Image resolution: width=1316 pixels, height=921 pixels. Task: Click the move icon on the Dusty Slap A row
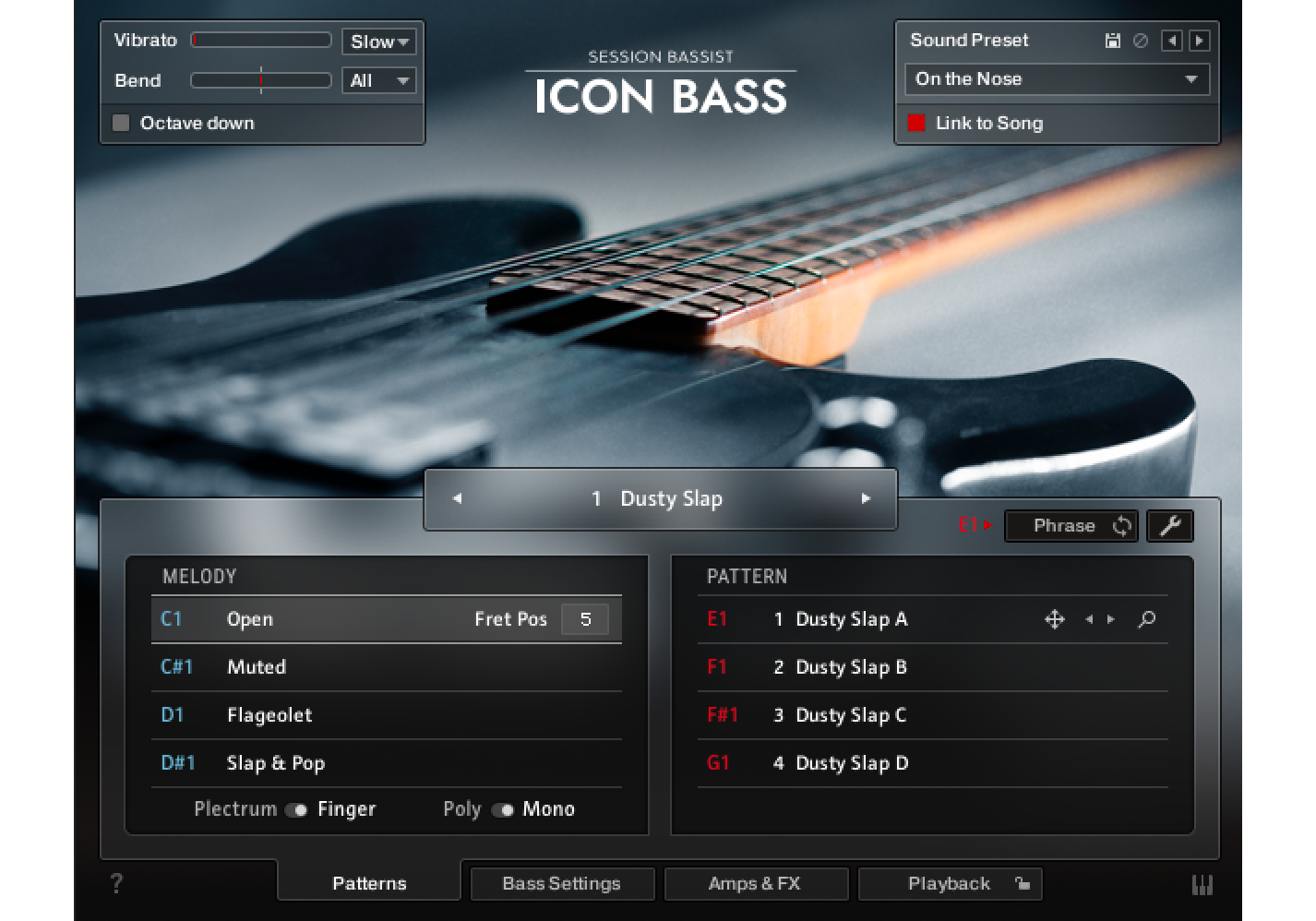pos(1054,620)
